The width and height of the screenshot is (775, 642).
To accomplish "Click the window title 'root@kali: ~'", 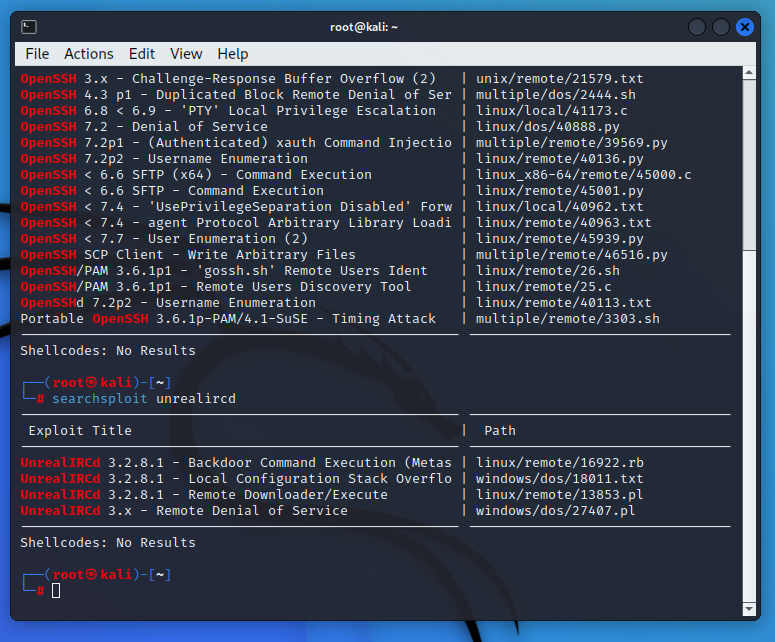I will (x=364, y=27).
